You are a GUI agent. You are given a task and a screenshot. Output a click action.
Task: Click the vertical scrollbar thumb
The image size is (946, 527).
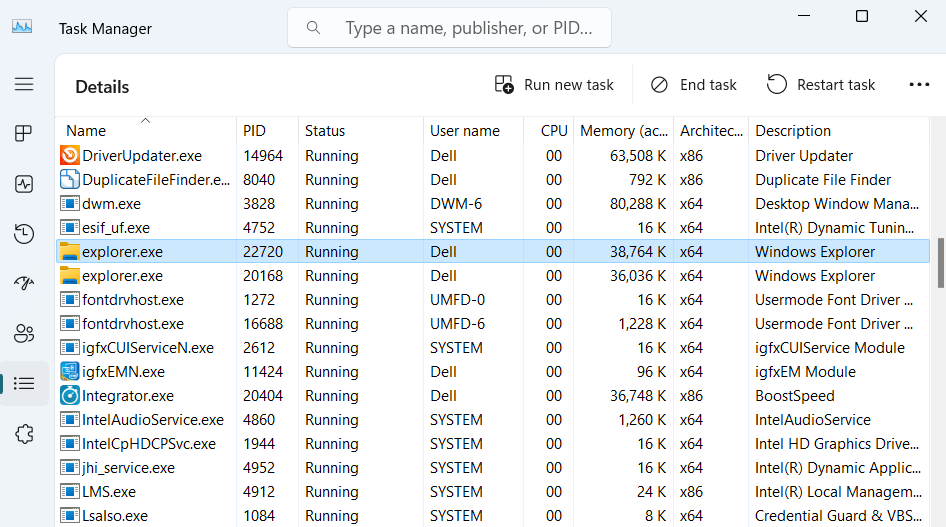tap(941, 263)
